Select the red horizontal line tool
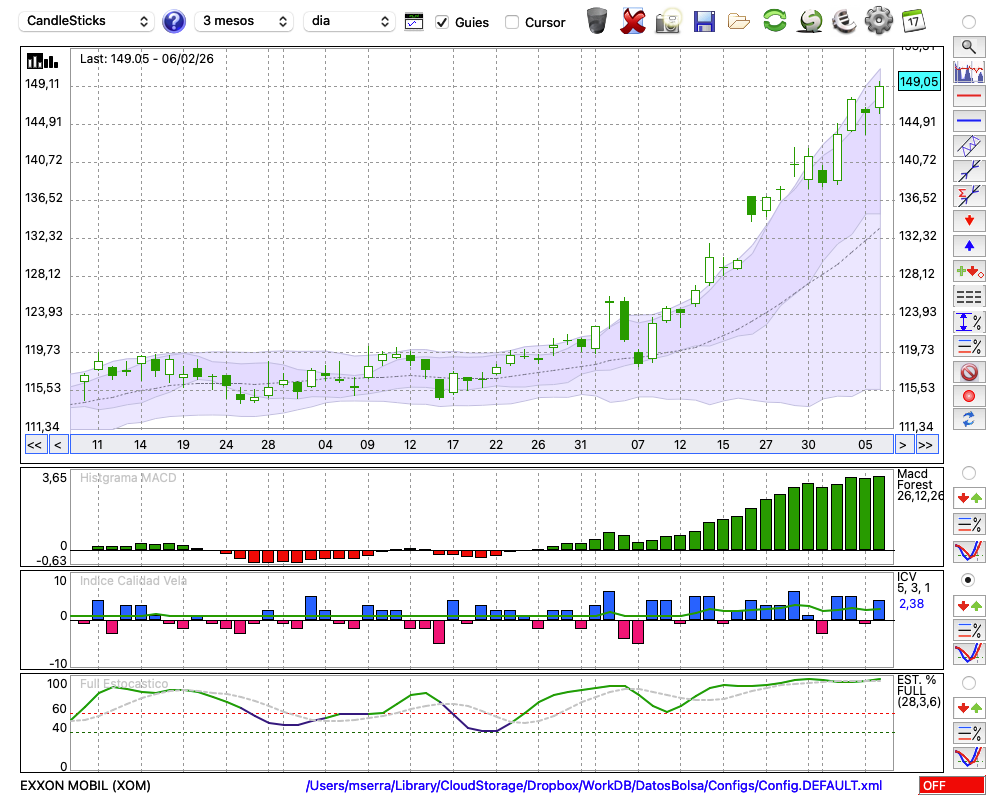1000x800 pixels. point(968,96)
